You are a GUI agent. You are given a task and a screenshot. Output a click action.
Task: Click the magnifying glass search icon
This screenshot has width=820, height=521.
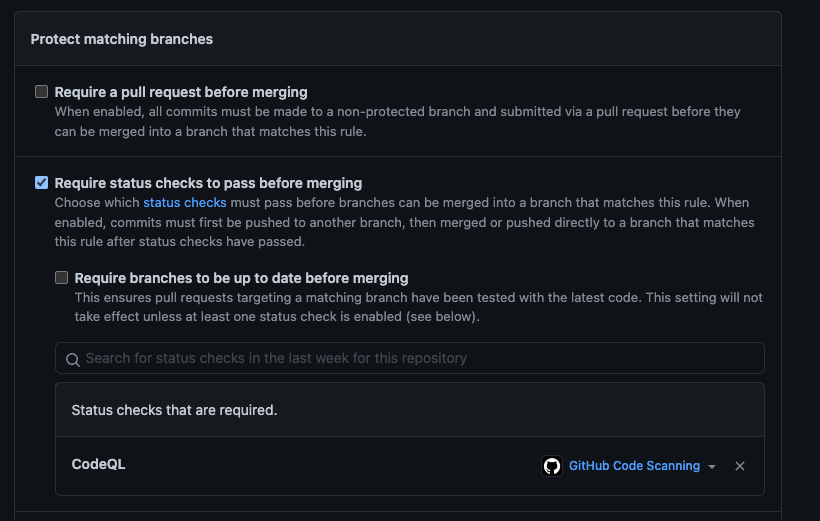point(73,358)
